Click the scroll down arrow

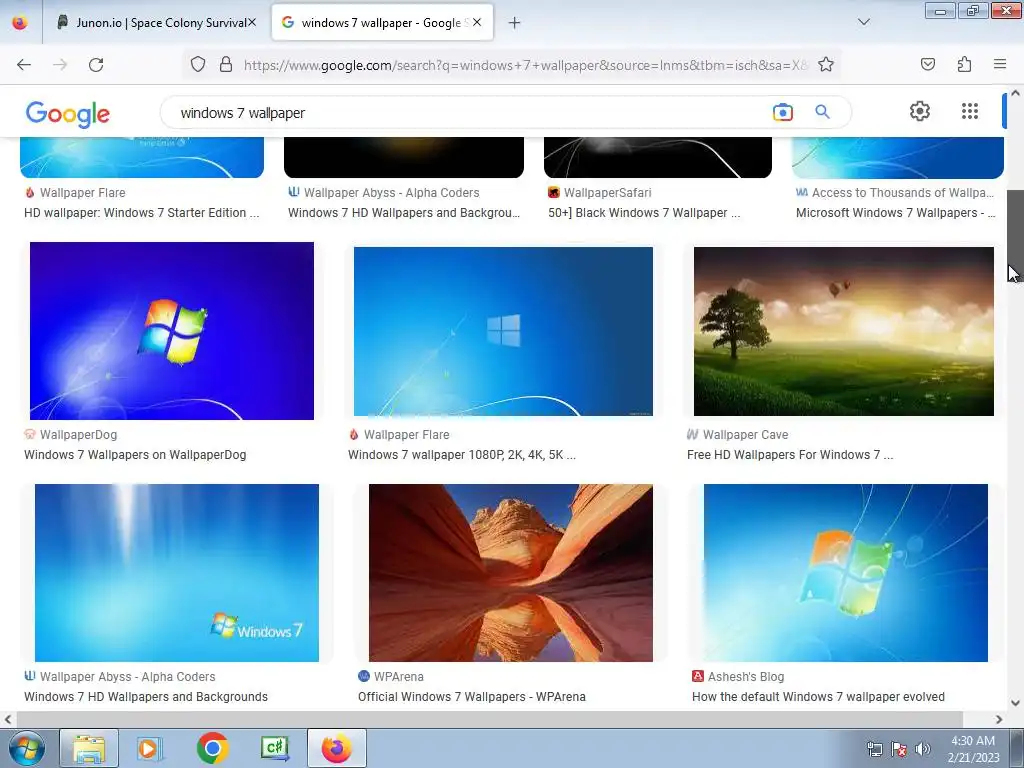[1015, 703]
